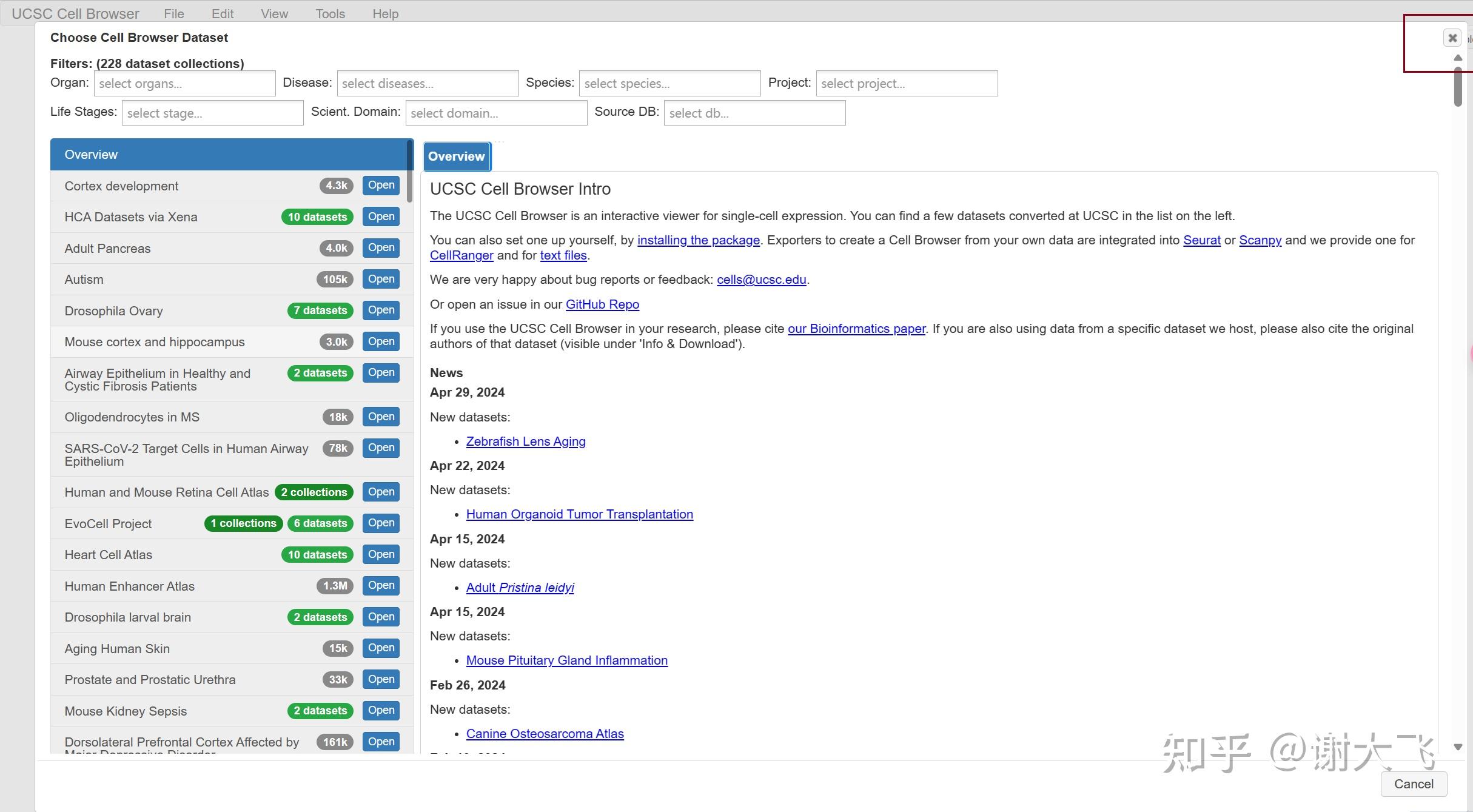Open the select diseases dropdown
The image size is (1473, 812).
(x=427, y=83)
